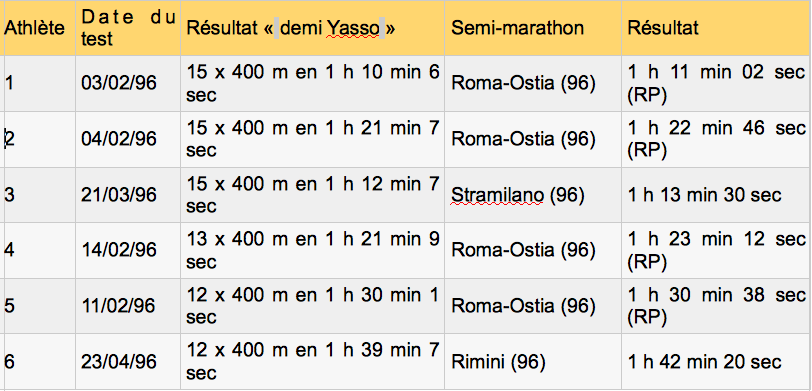The image size is (812, 391).
Task: Click the underlined word Yasso
Action: point(356,28)
